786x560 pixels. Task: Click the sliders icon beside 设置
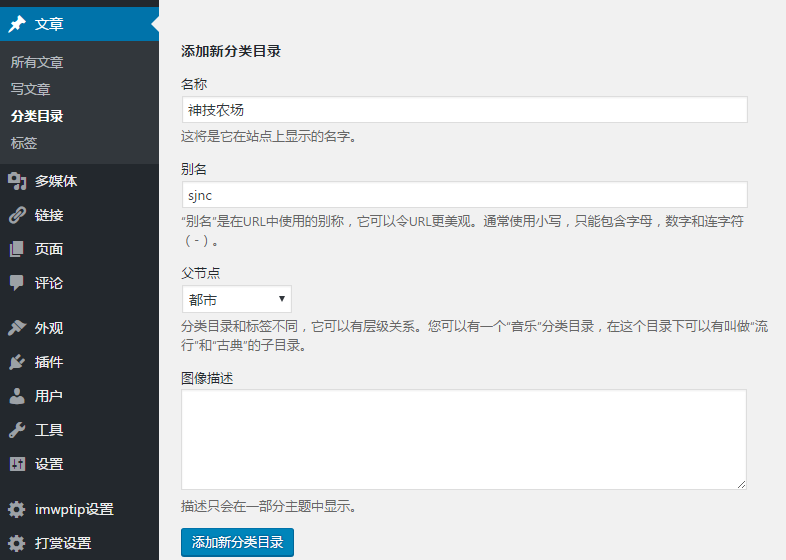pyautogui.click(x=17, y=464)
